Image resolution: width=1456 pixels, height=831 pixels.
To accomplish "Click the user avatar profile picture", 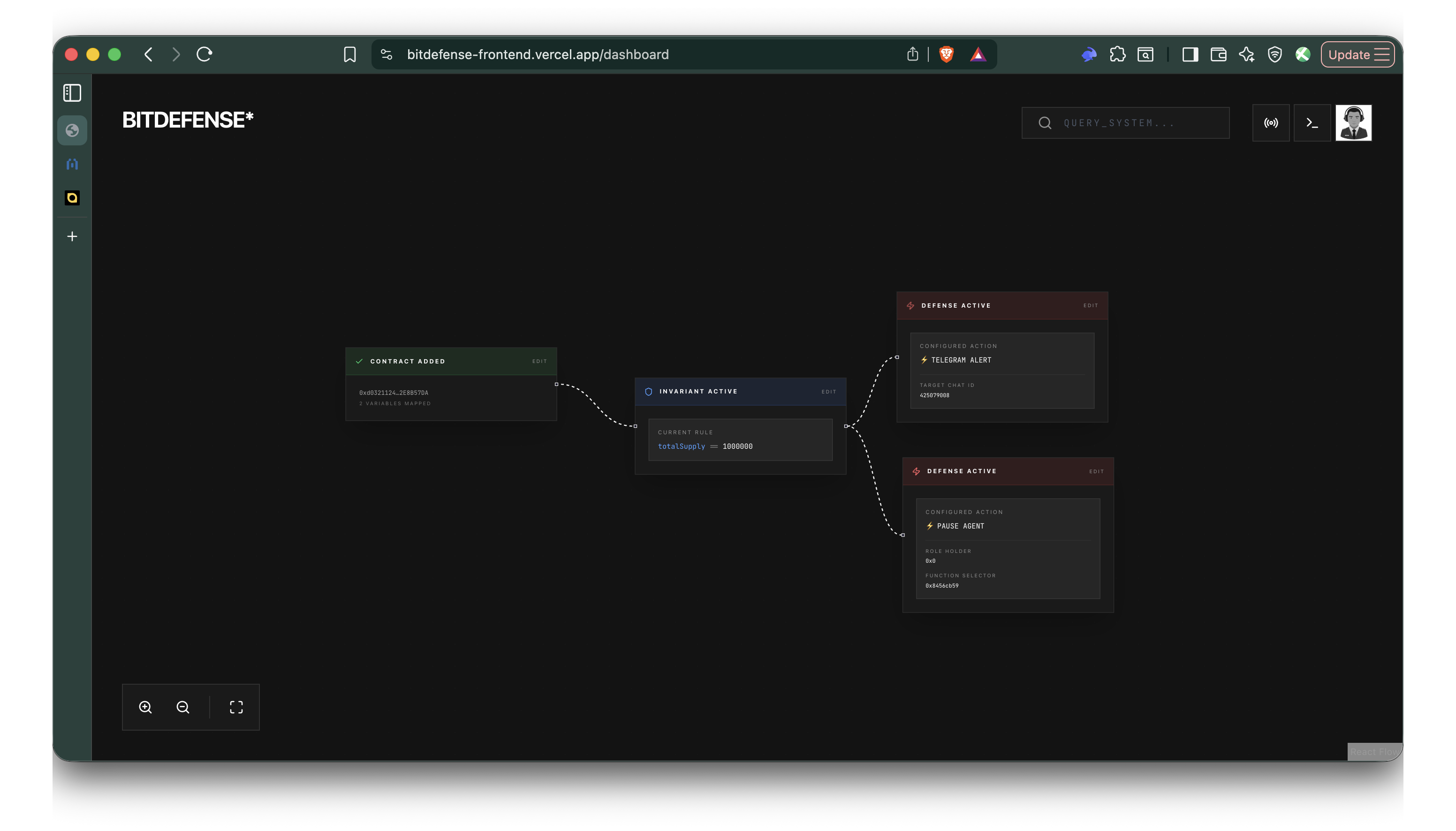I will pos(1353,123).
